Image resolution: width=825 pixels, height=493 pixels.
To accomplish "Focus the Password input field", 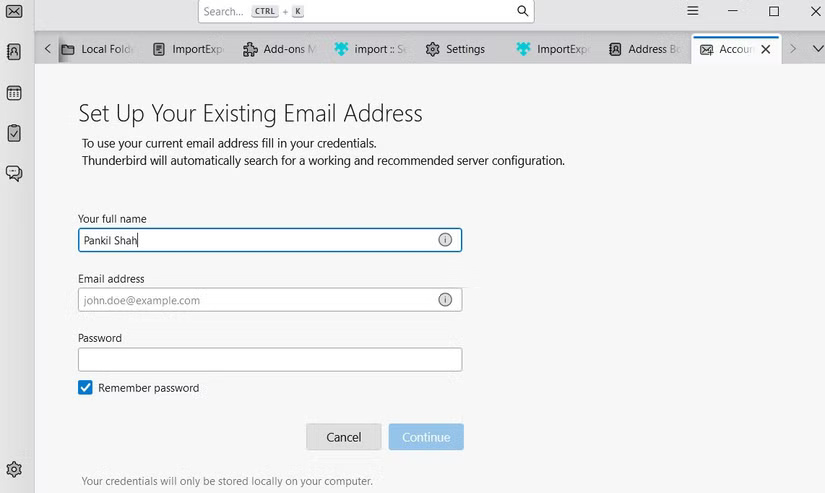I will tap(270, 360).
